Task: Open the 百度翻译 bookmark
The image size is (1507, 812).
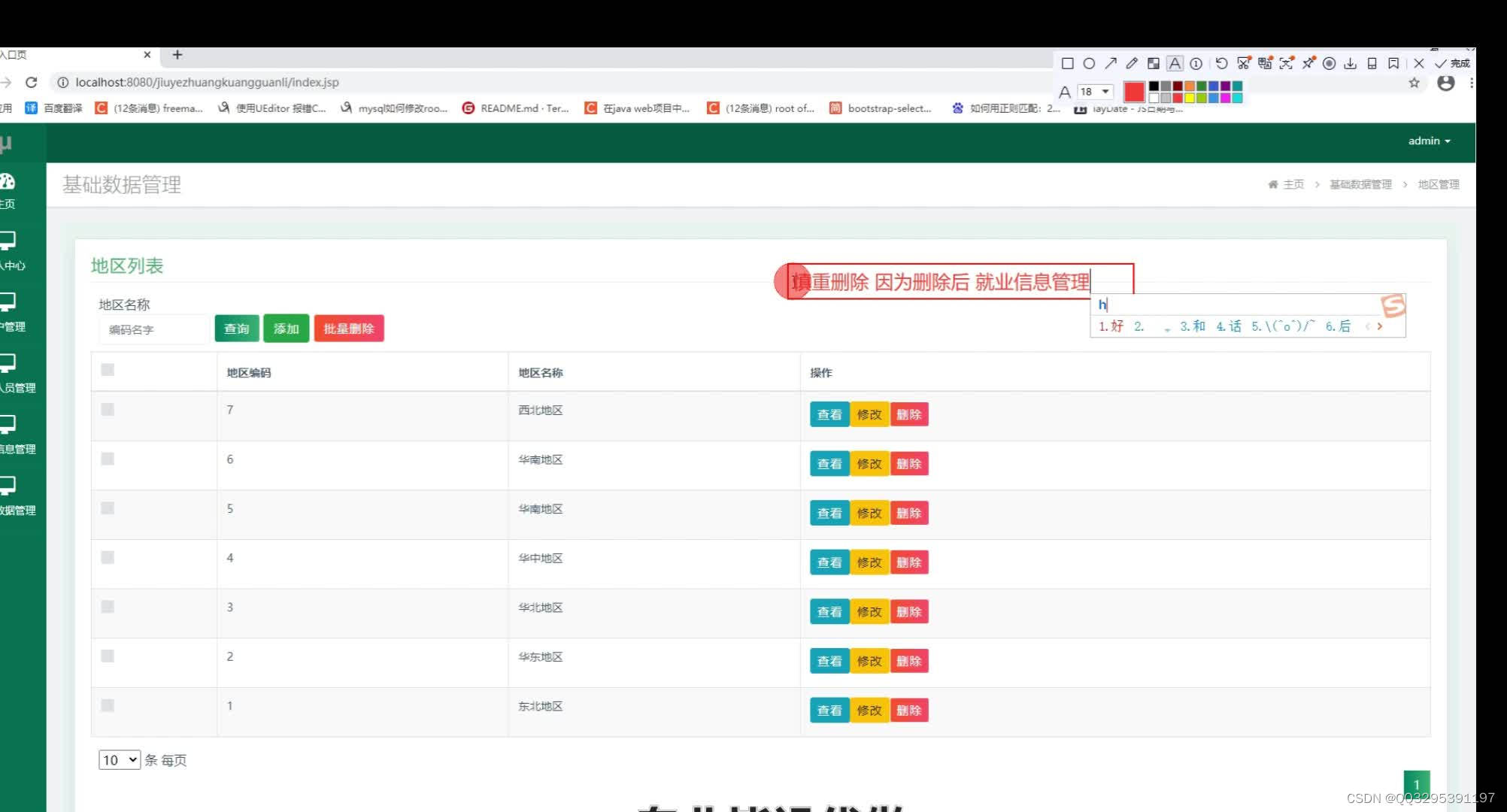Action: point(54,108)
